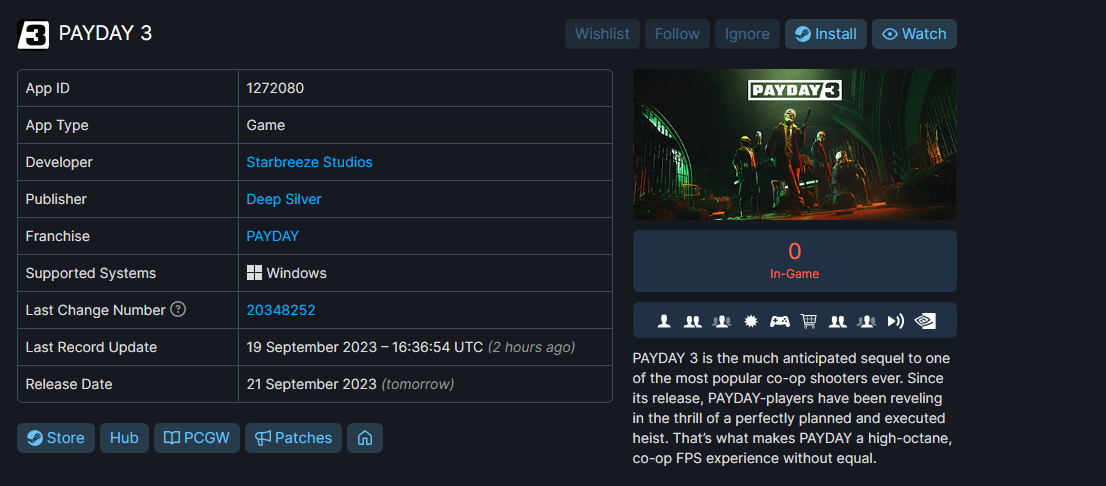Screen dimensions: 1106x486
Task: Click the PAYDAY 3 header artwork image
Action: (795, 145)
